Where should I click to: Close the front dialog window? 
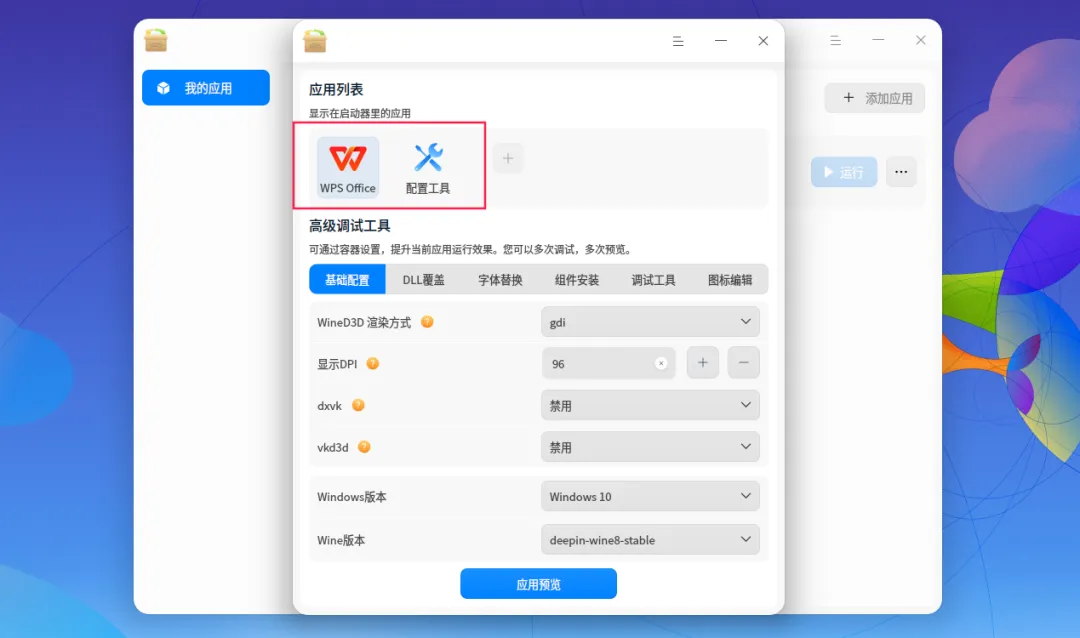coord(763,41)
